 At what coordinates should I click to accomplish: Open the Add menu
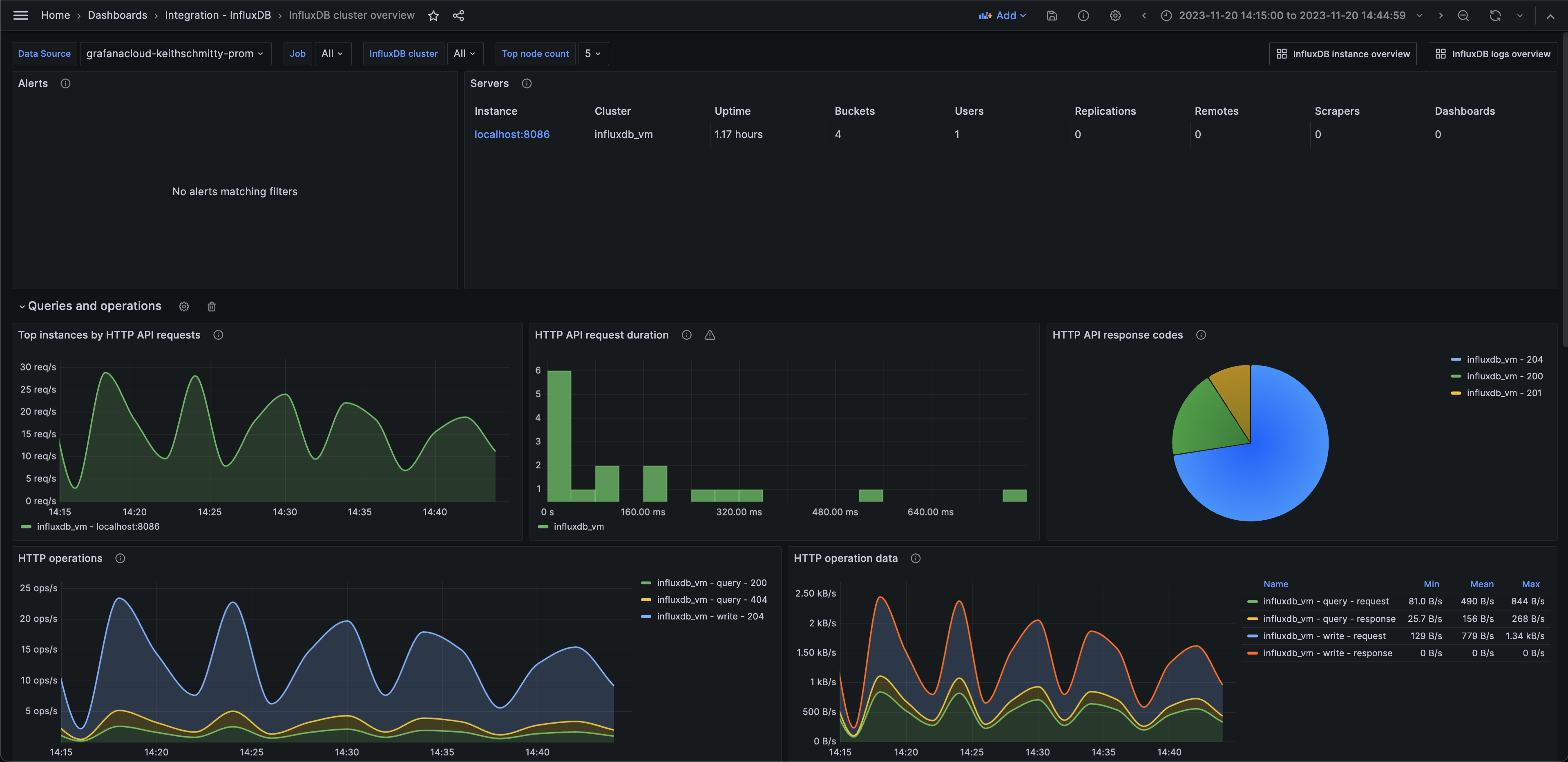(1004, 15)
